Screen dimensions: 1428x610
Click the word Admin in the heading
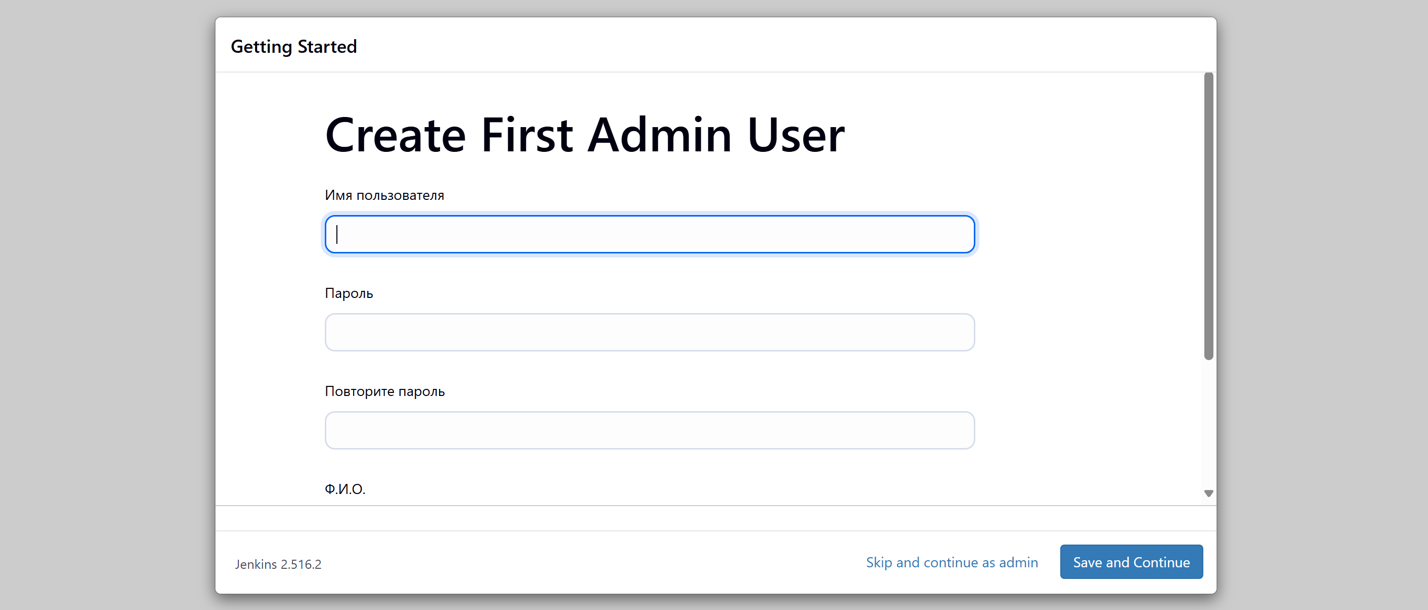660,135
